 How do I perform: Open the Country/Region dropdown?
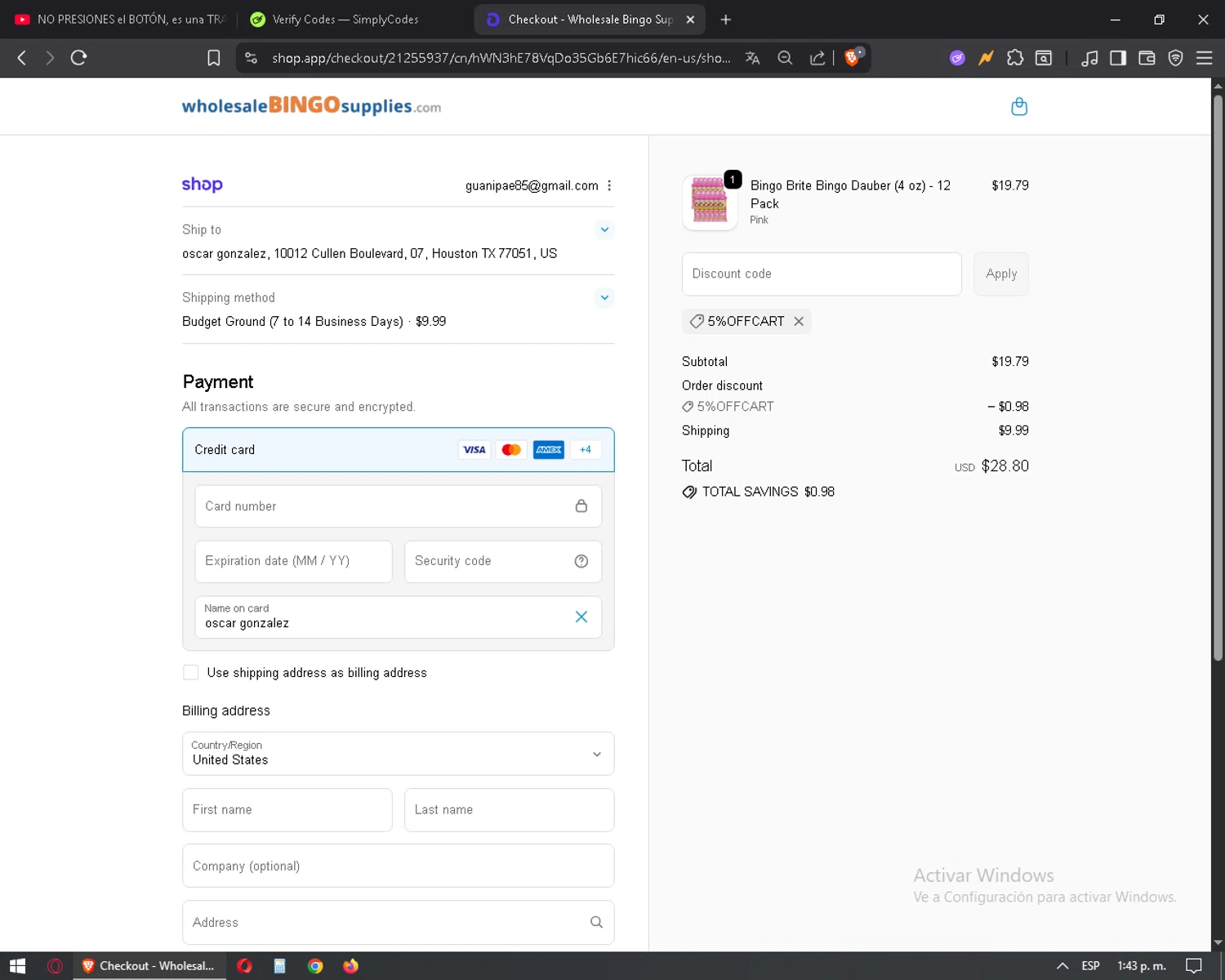click(399, 753)
